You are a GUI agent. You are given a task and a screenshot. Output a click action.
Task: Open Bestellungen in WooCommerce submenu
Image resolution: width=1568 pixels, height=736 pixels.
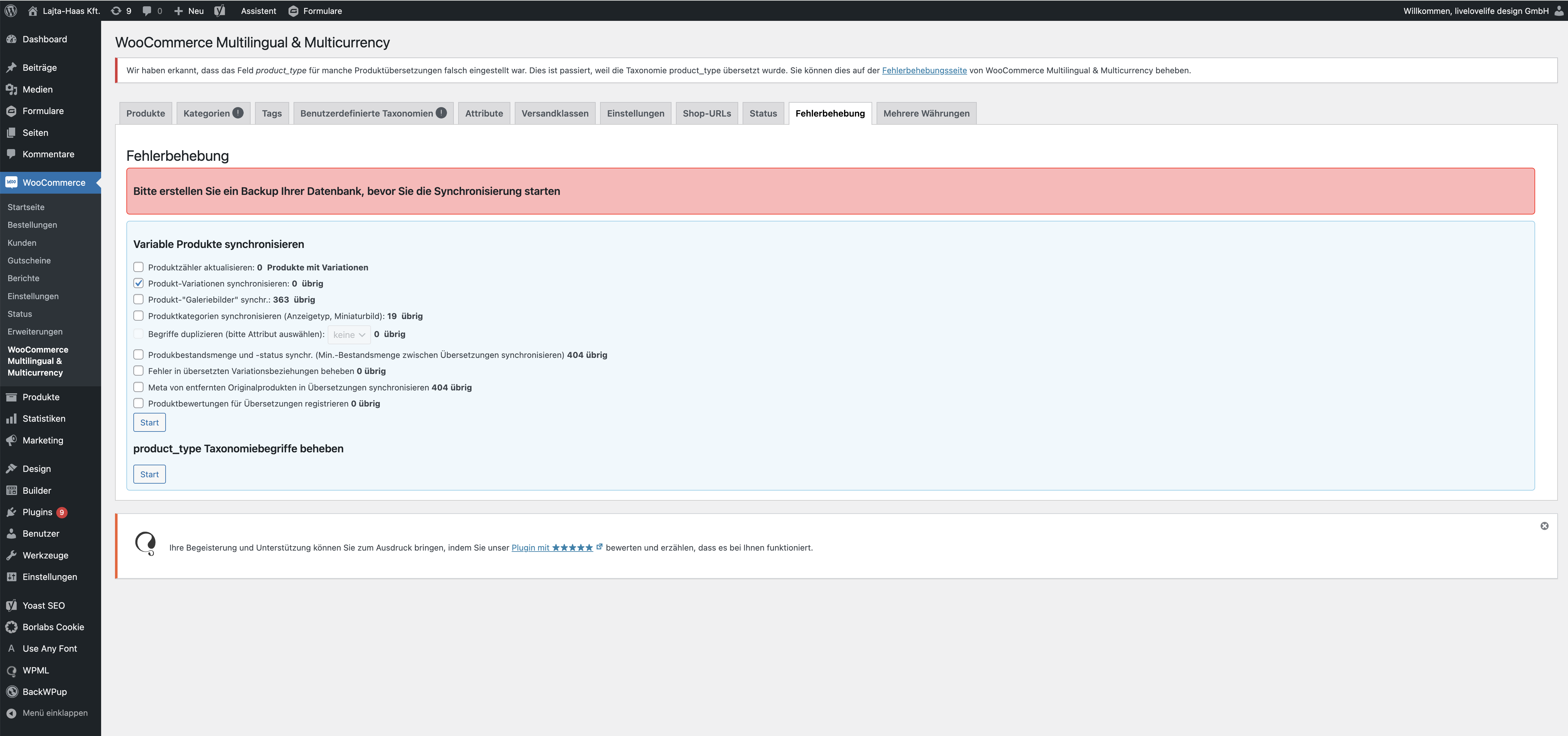32,225
